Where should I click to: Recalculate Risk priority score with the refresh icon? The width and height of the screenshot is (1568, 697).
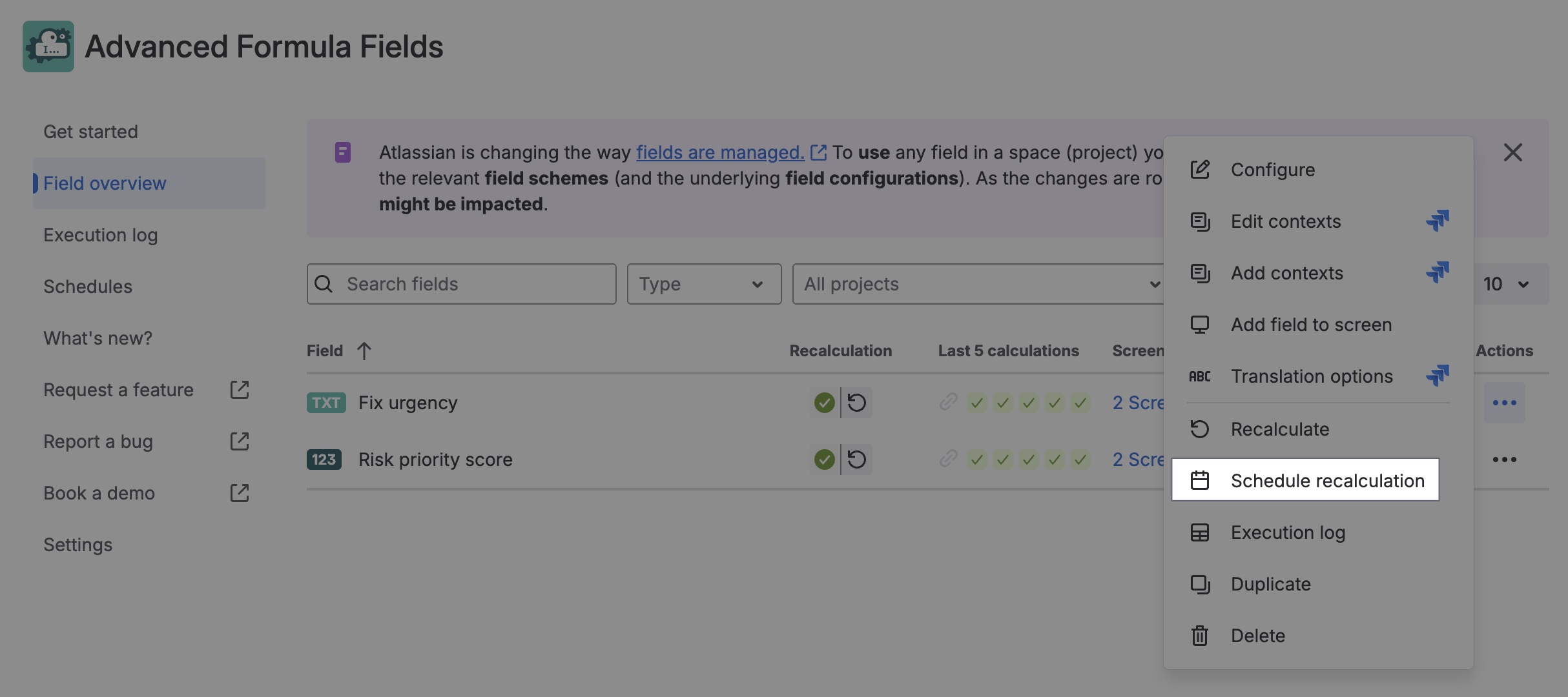(x=857, y=460)
